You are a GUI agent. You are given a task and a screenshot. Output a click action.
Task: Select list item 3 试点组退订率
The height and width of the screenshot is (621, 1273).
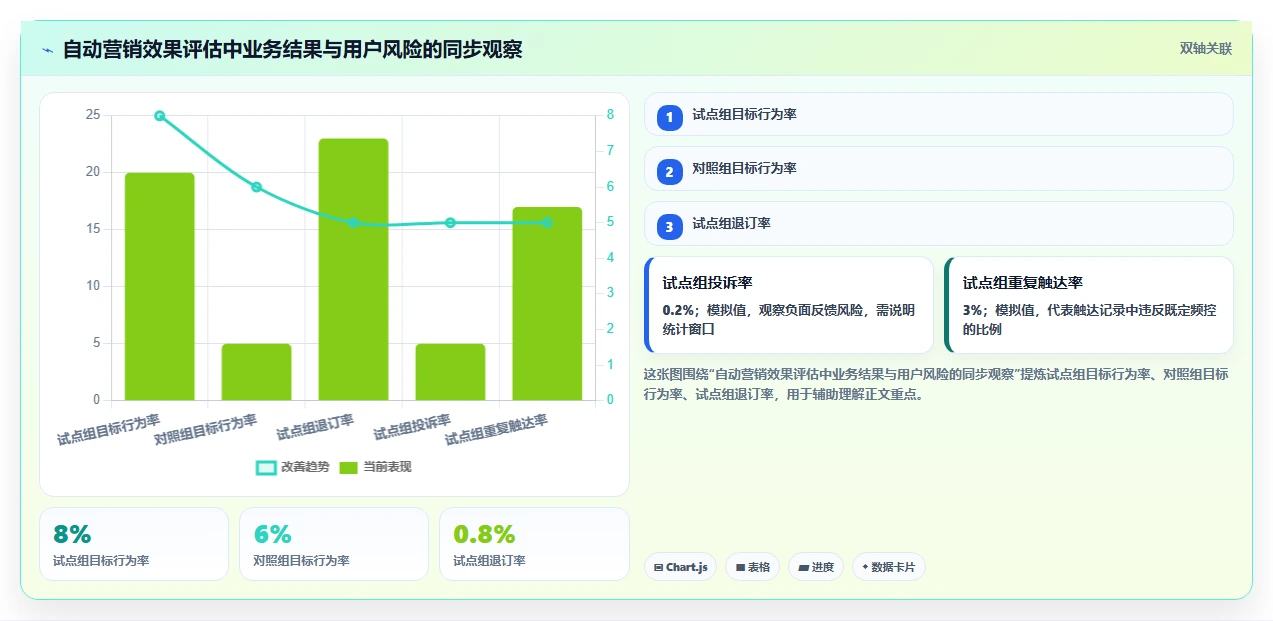point(938,223)
